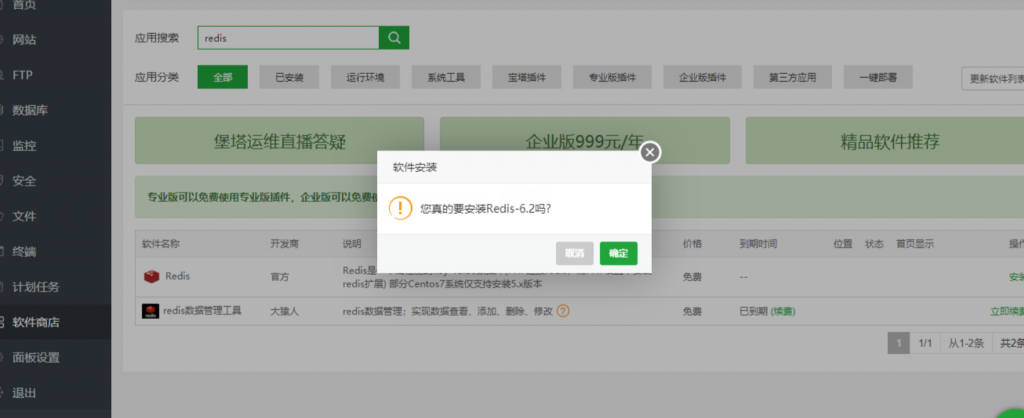Close the 软件安装 dialog with X

[x=650, y=152]
